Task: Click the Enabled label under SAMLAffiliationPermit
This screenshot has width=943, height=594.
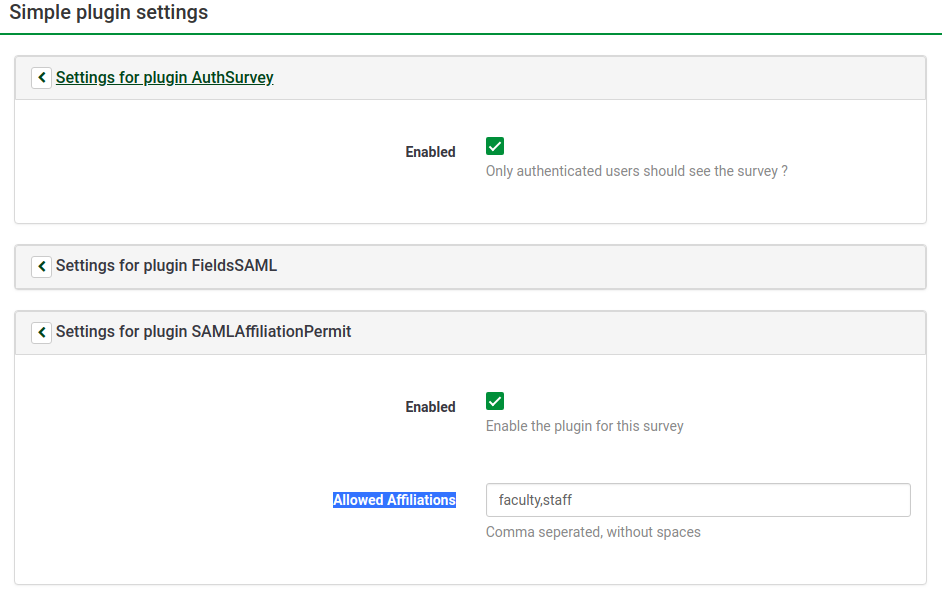Action: (430, 407)
